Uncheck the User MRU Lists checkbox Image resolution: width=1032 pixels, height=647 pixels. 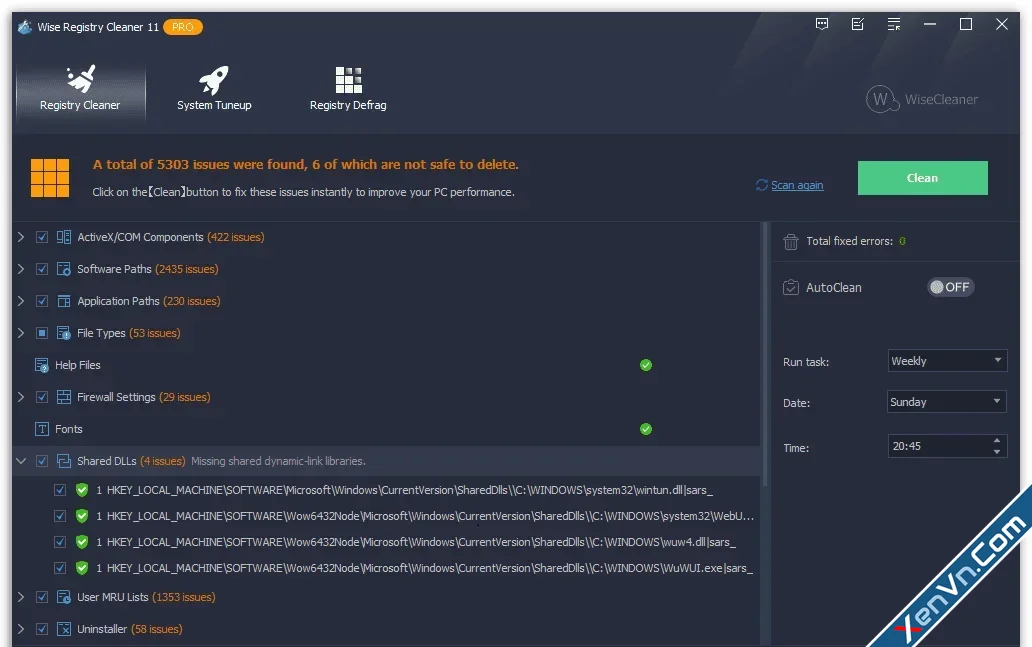42,597
